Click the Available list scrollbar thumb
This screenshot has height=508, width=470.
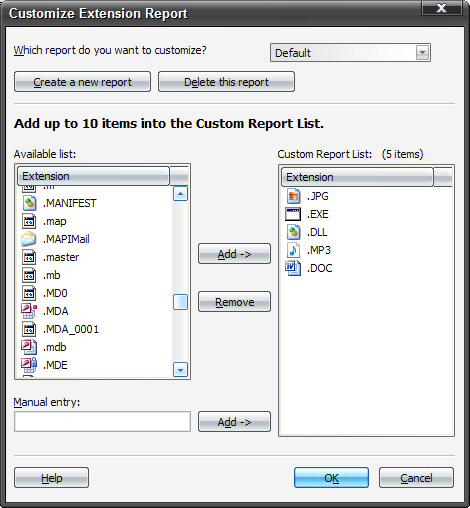click(x=180, y=302)
